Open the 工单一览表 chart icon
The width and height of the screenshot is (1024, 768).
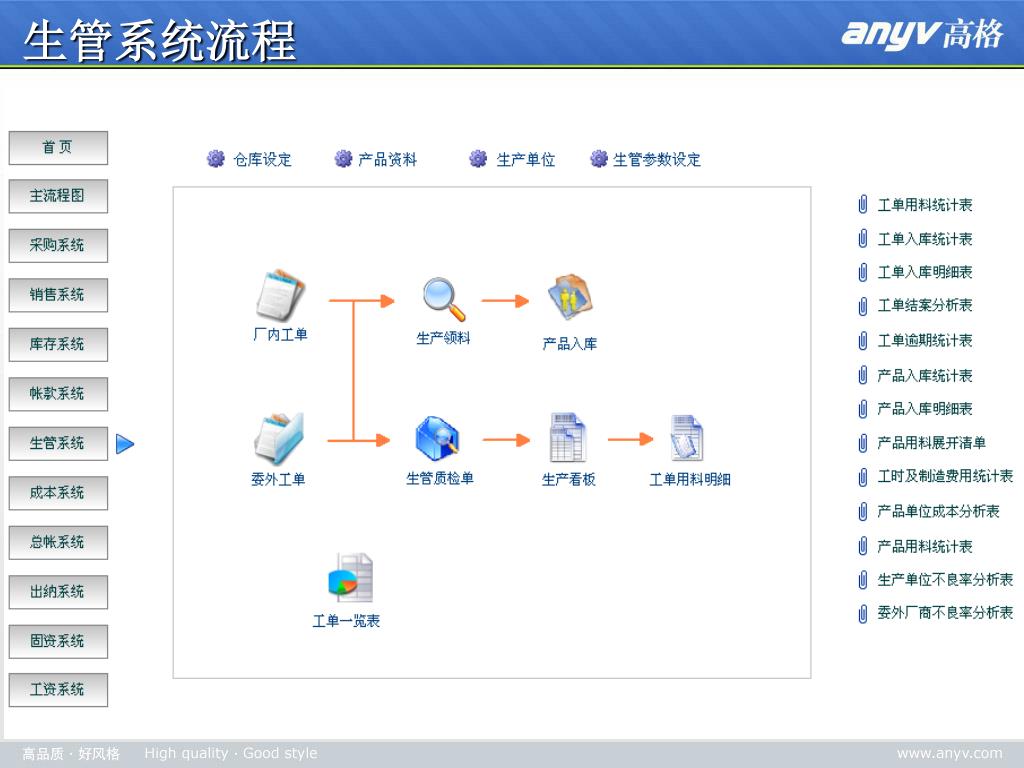(350, 578)
